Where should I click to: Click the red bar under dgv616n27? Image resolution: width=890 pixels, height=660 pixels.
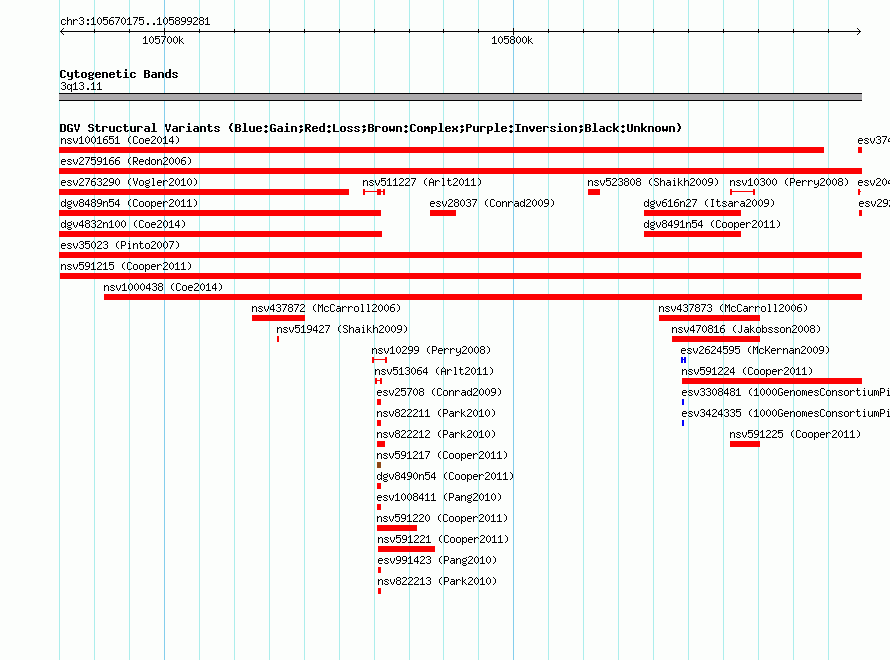click(x=692, y=213)
